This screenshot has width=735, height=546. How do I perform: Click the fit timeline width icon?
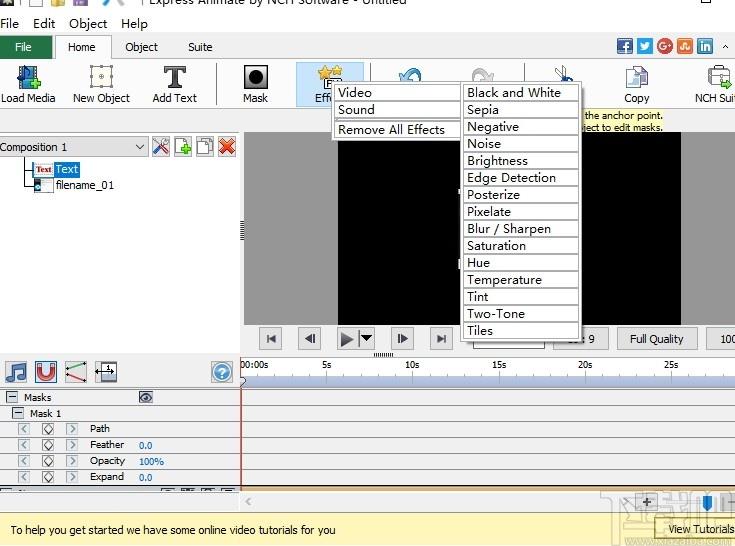click(105, 372)
